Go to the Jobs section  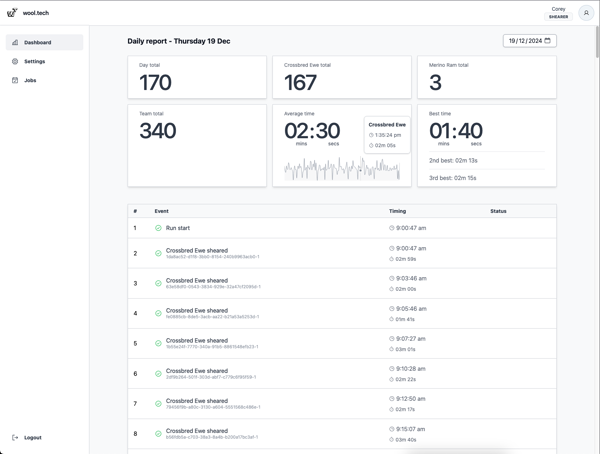pyautogui.click(x=30, y=80)
